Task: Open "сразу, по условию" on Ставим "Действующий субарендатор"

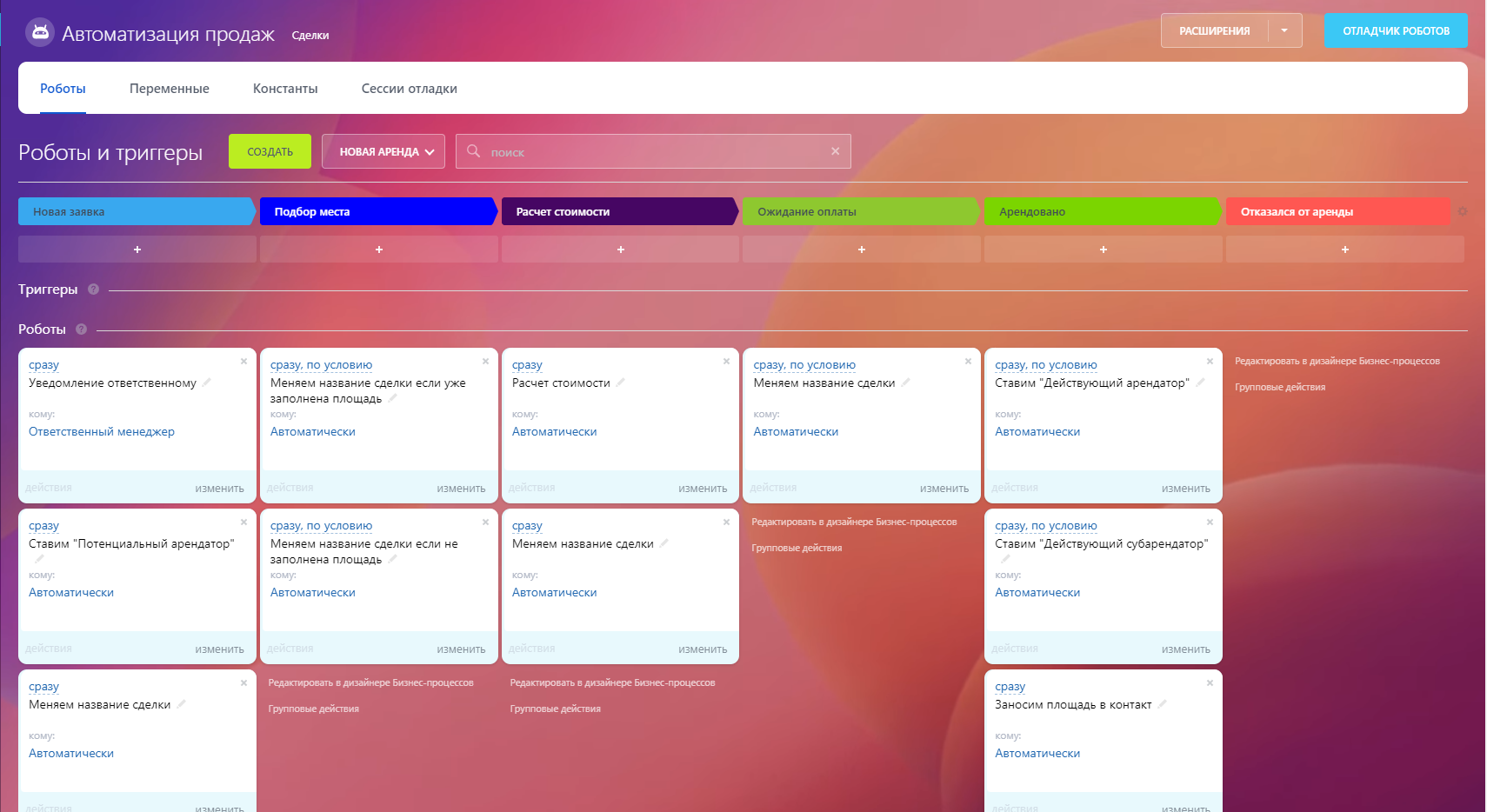Action: pos(1046,526)
